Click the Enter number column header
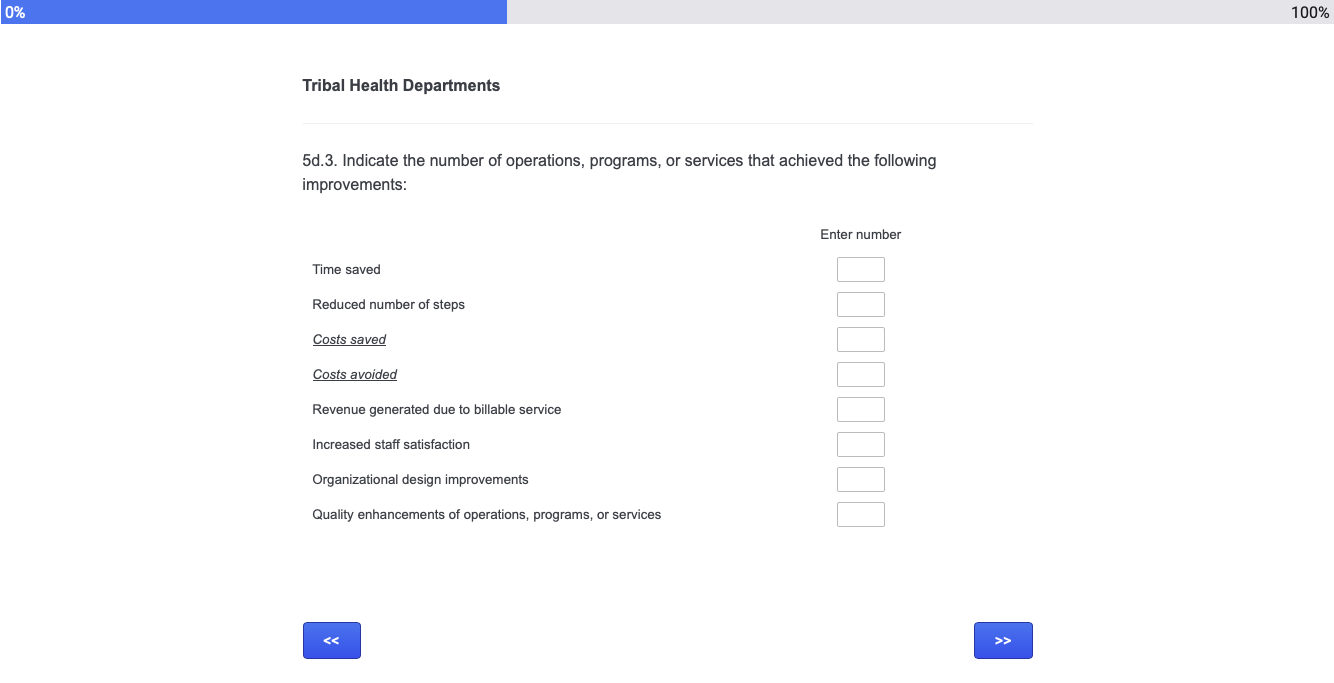1334x683 pixels. (860, 235)
